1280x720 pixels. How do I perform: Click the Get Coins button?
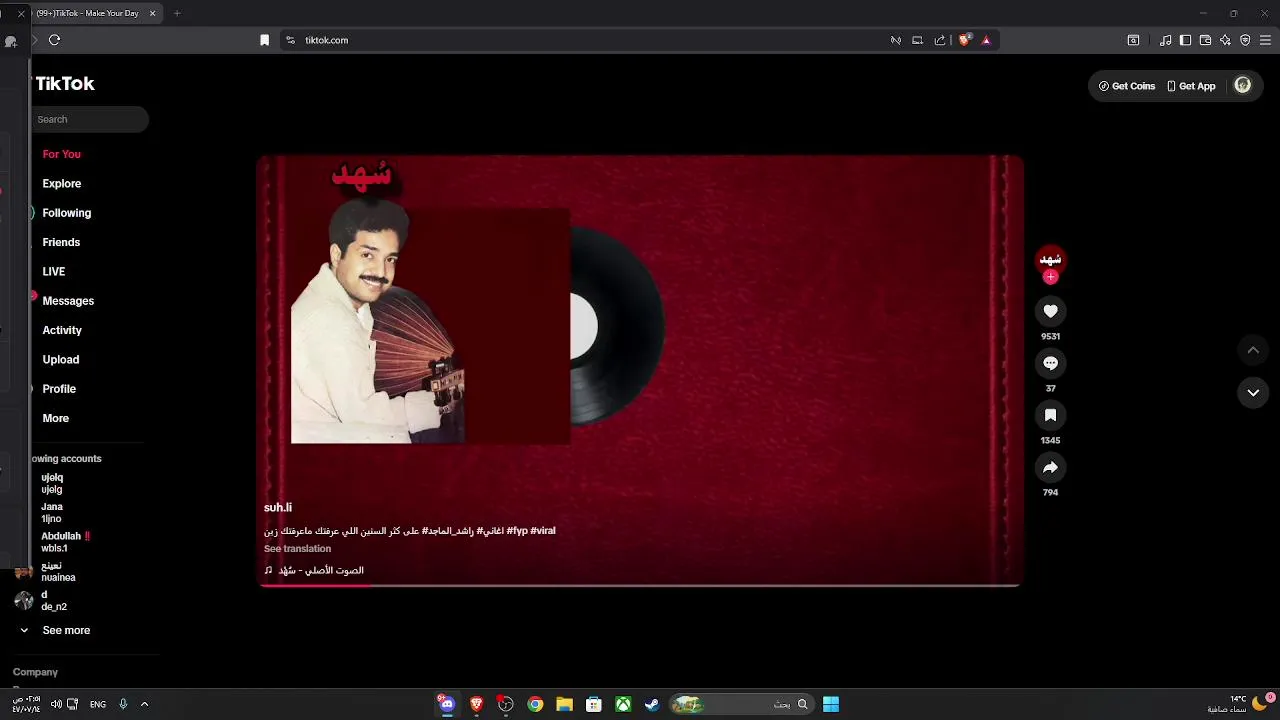click(x=1127, y=86)
